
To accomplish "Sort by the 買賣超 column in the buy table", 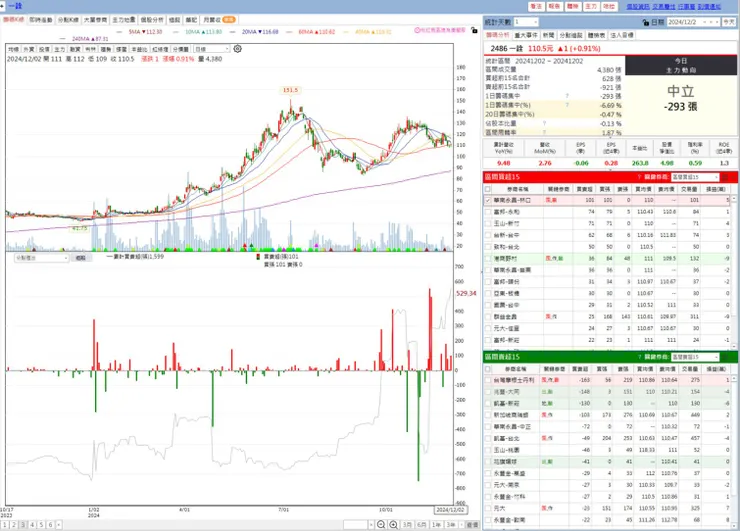I will click(585, 189).
